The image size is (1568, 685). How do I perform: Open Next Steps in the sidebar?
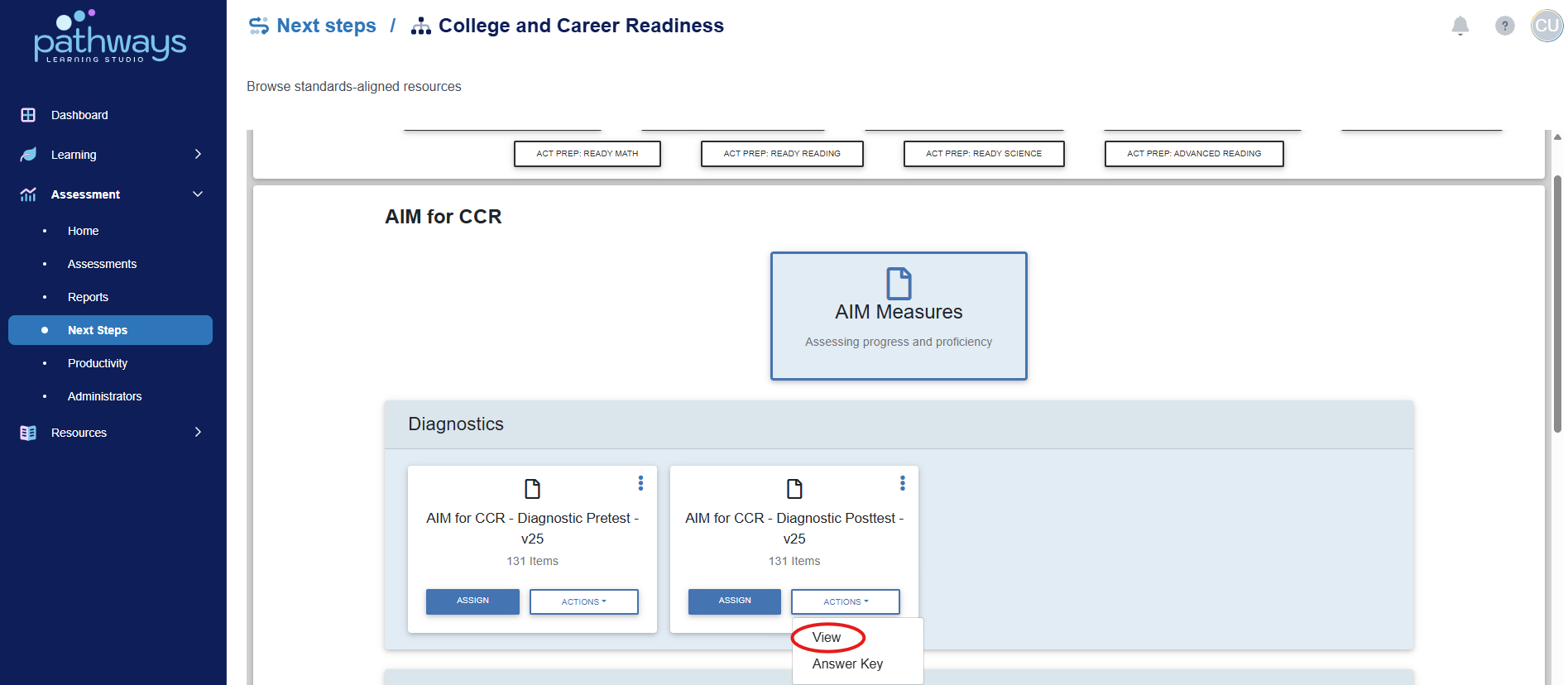pos(110,330)
